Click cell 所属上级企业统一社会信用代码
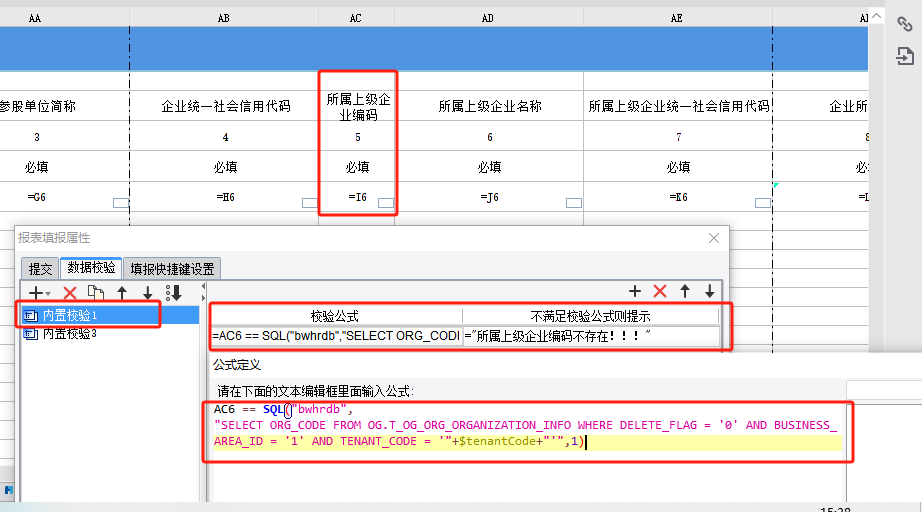The image size is (922, 512). click(678, 106)
